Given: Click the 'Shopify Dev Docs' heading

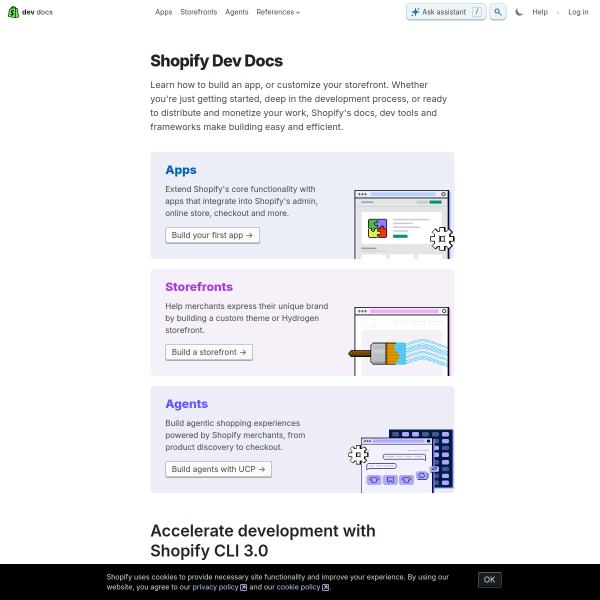Looking at the screenshot, I should point(217,61).
